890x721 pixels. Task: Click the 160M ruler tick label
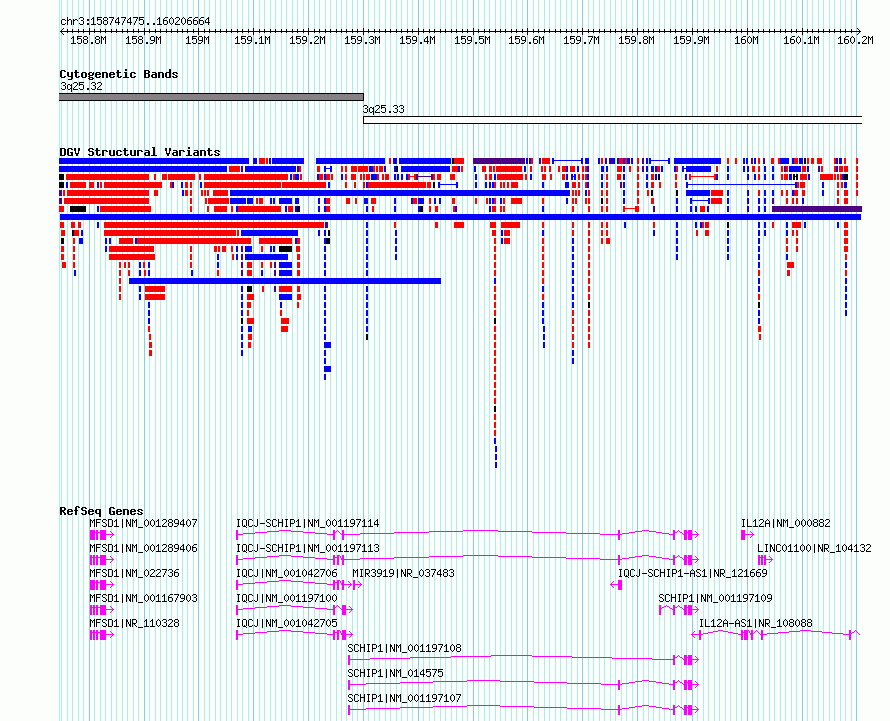pos(746,40)
